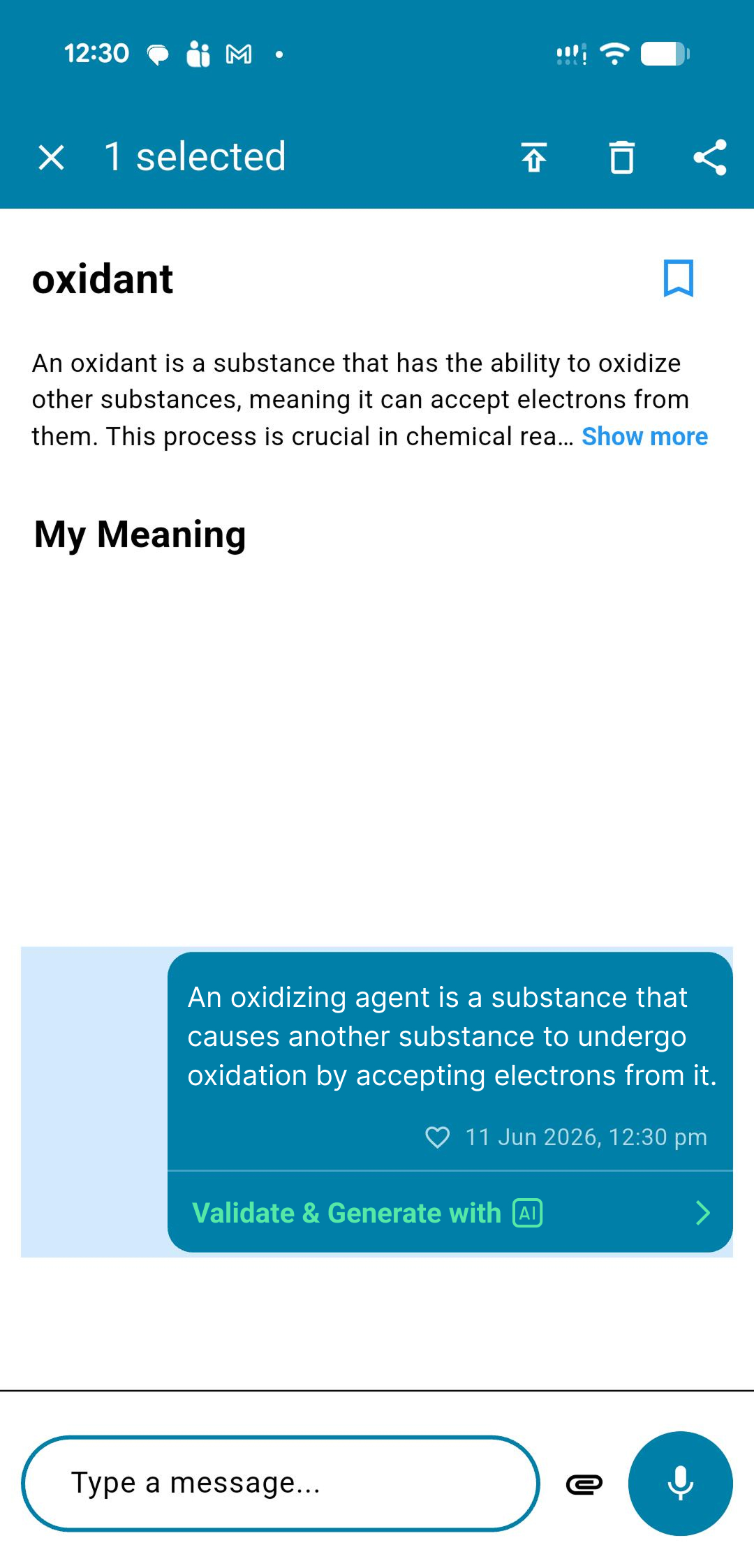Attach a file using paperclip icon
Image resolution: width=754 pixels, height=1568 pixels.
(584, 1484)
